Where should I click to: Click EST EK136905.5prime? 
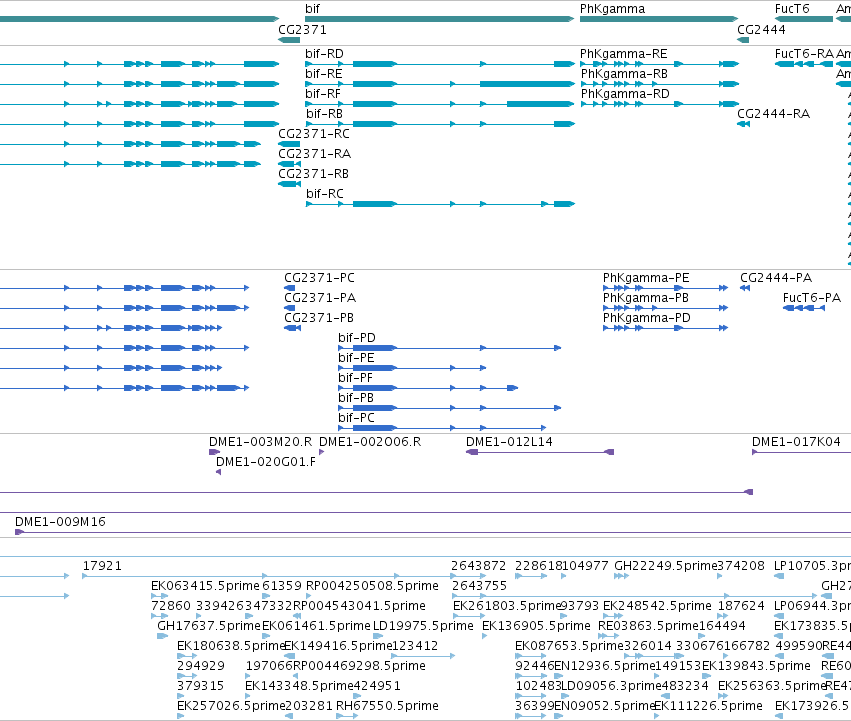536,626
